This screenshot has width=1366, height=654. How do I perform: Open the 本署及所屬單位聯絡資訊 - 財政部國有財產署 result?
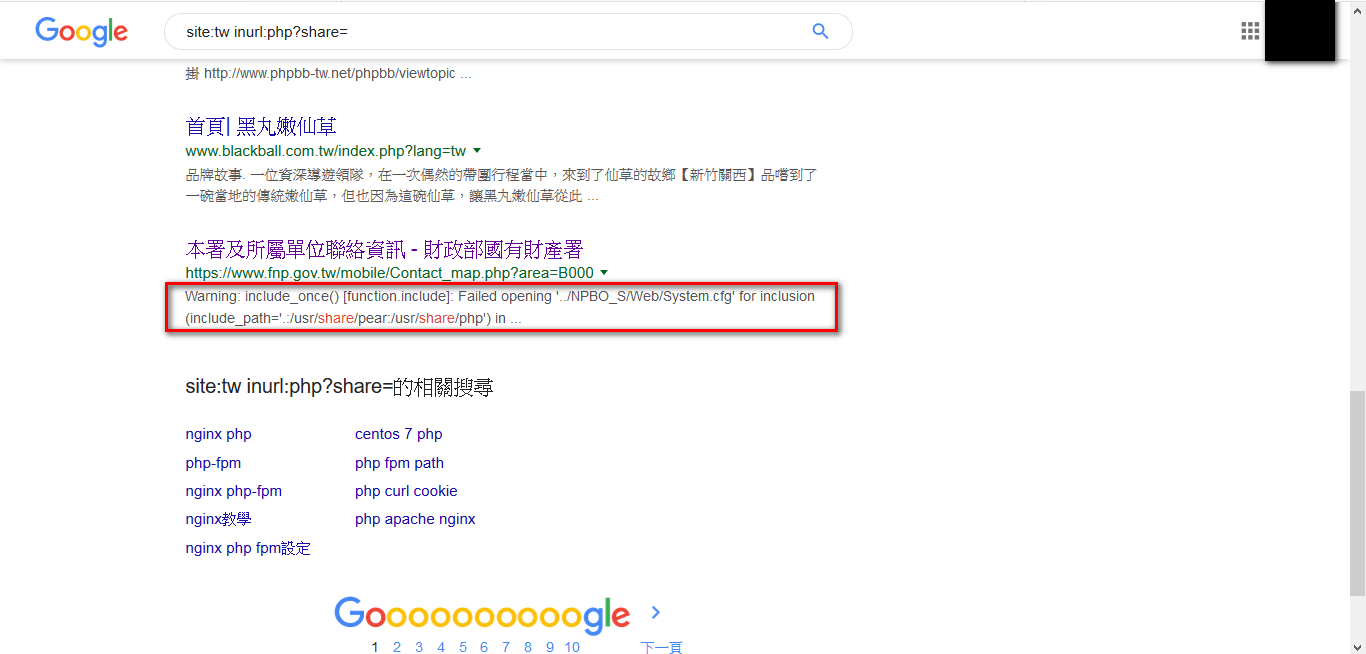click(384, 249)
